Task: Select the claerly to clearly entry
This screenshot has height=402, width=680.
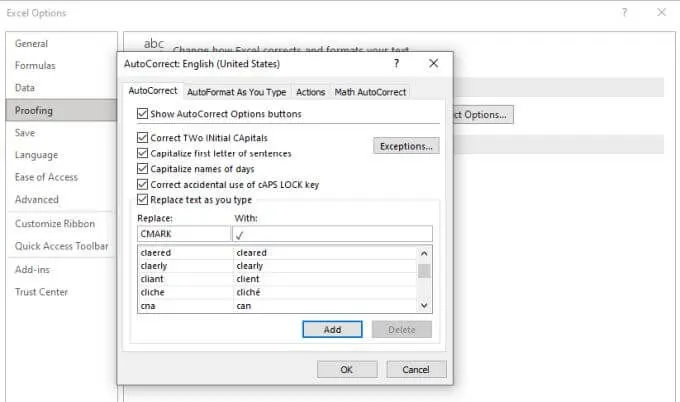Action: coord(278,266)
